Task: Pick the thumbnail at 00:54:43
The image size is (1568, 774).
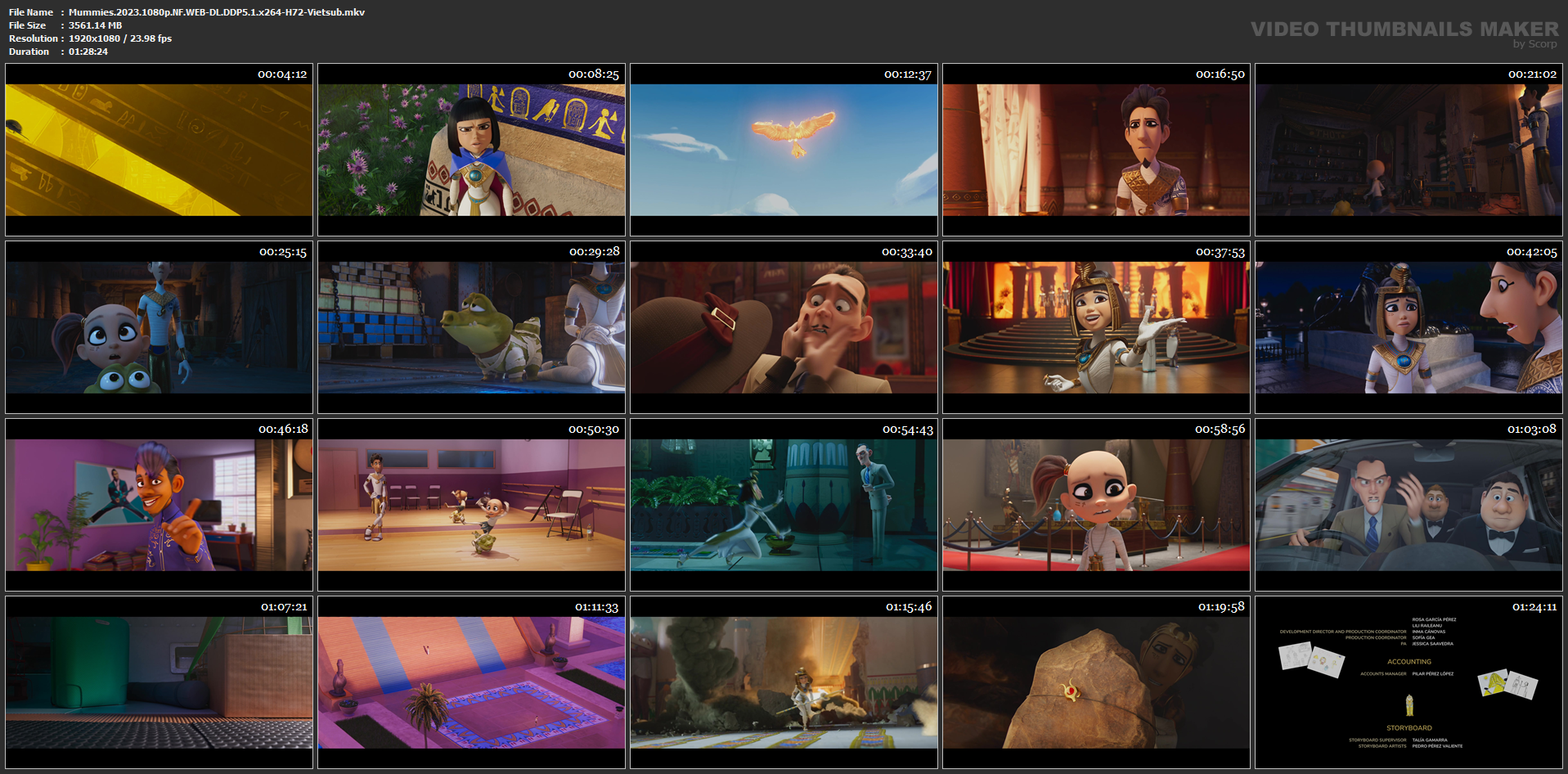Action: [x=784, y=505]
